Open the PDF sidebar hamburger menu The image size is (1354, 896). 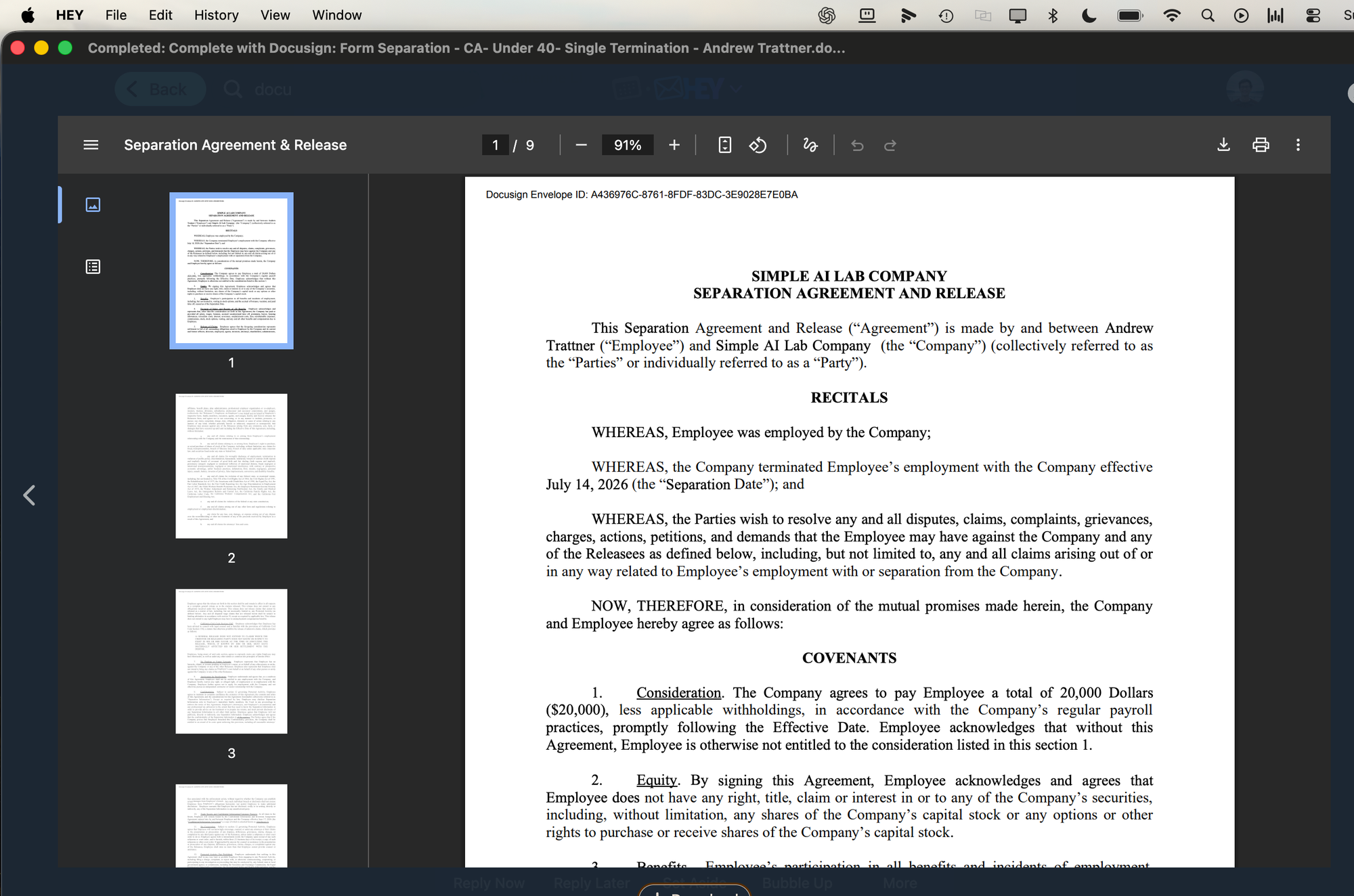pos(91,145)
